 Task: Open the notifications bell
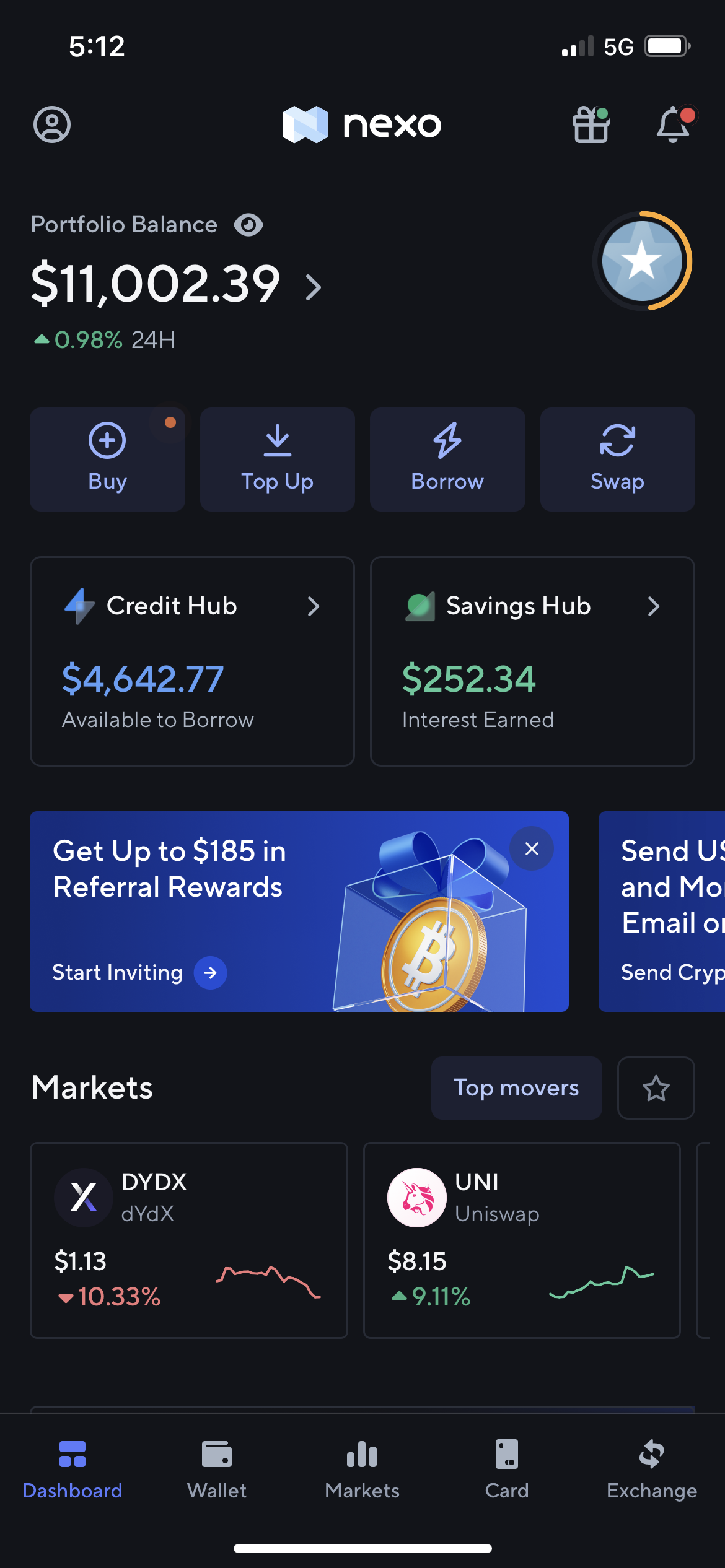tap(674, 124)
